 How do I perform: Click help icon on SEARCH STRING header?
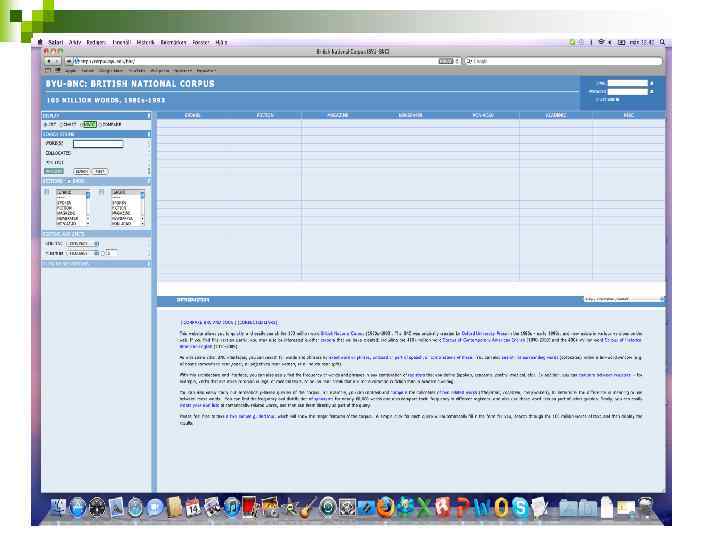coord(148,135)
